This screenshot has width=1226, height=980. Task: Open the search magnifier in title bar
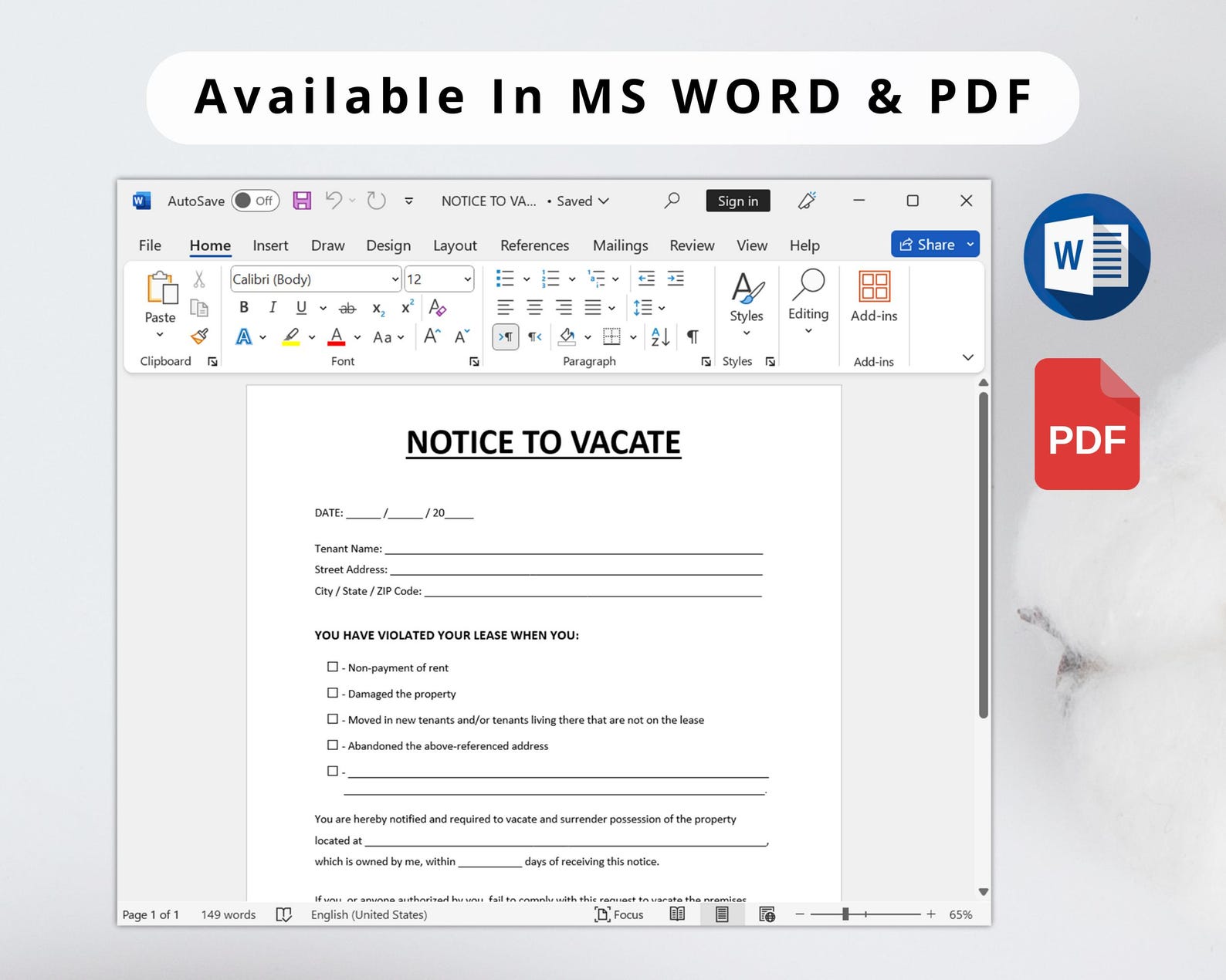[x=672, y=201]
